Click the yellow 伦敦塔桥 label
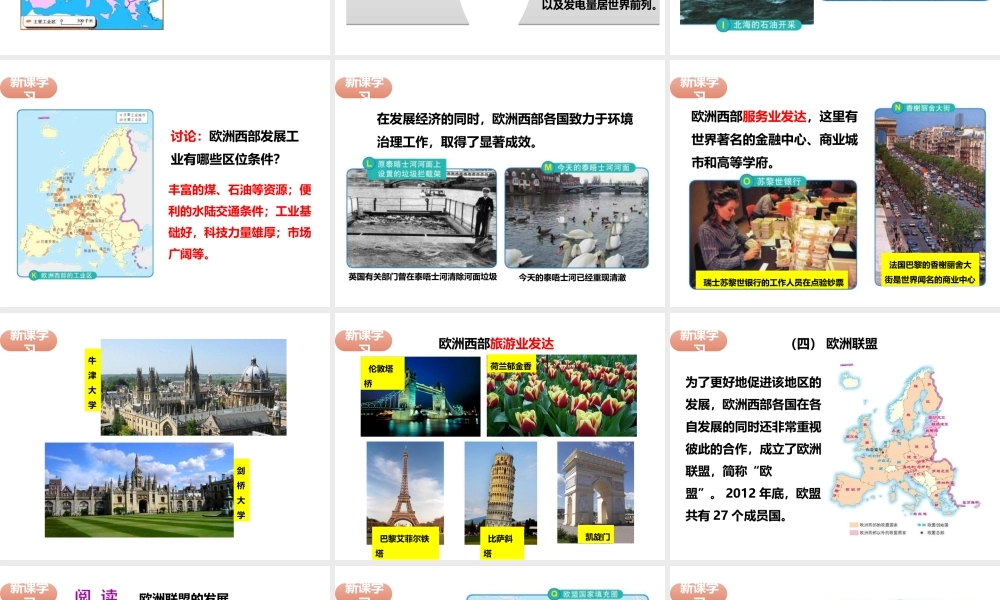 tap(382, 374)
